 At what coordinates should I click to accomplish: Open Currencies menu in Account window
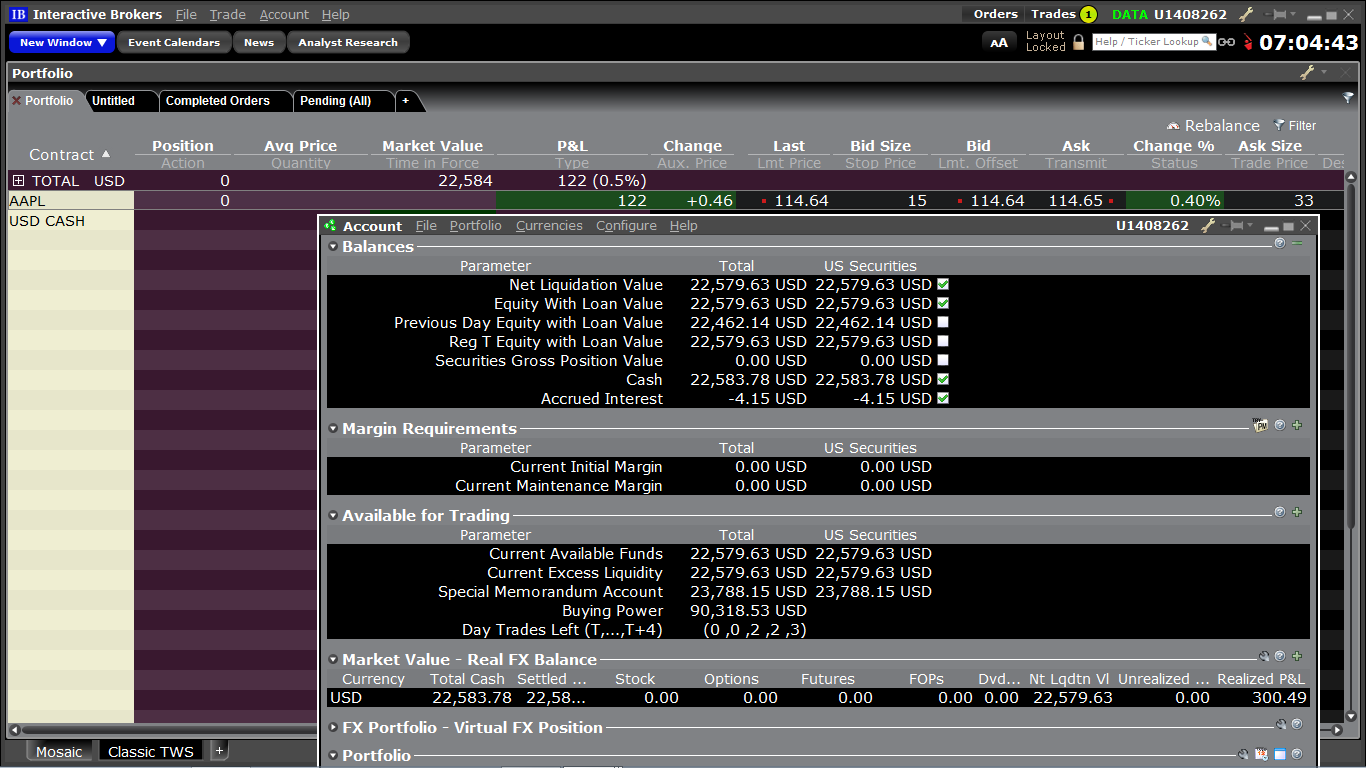pyautogui.click(x=549, y=226)
